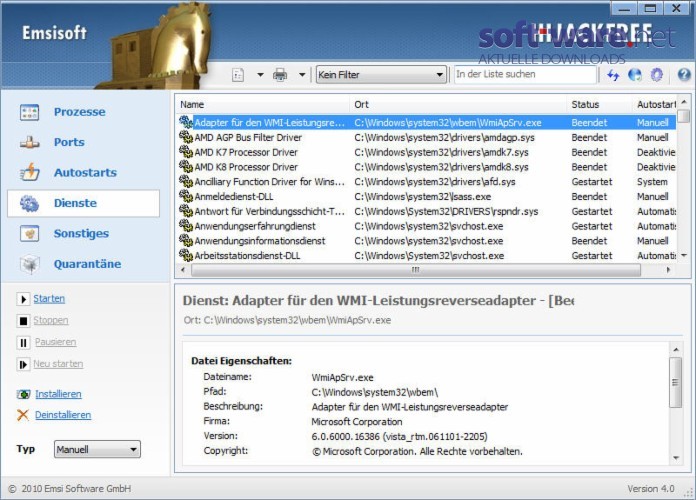The height and width of the screenshot is (500, 696).
Task: Switch to Sonstiges section
Action: (x=81, y=234)
